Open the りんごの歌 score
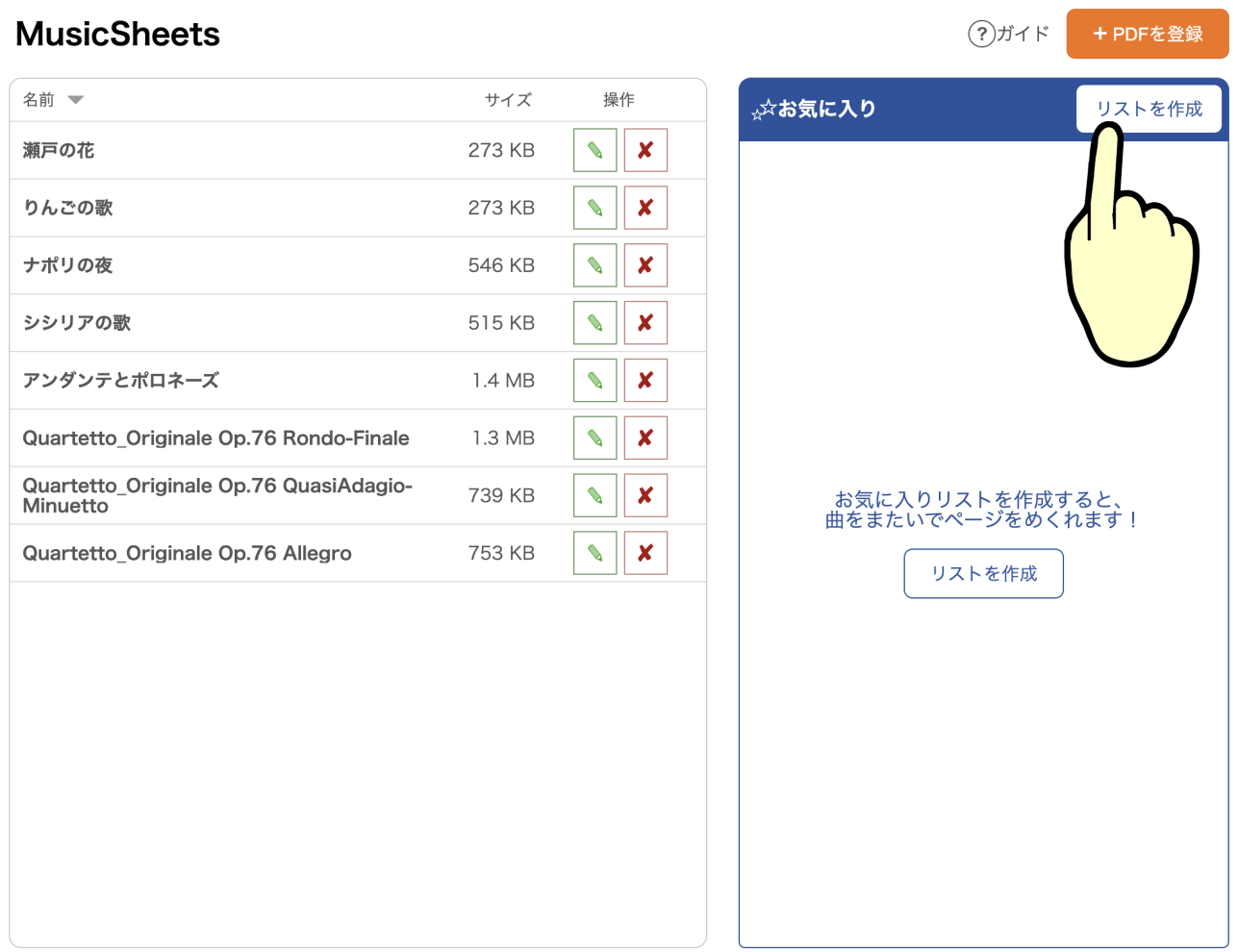This screenshot has height=952, width=1238. [x=68, y=208]
